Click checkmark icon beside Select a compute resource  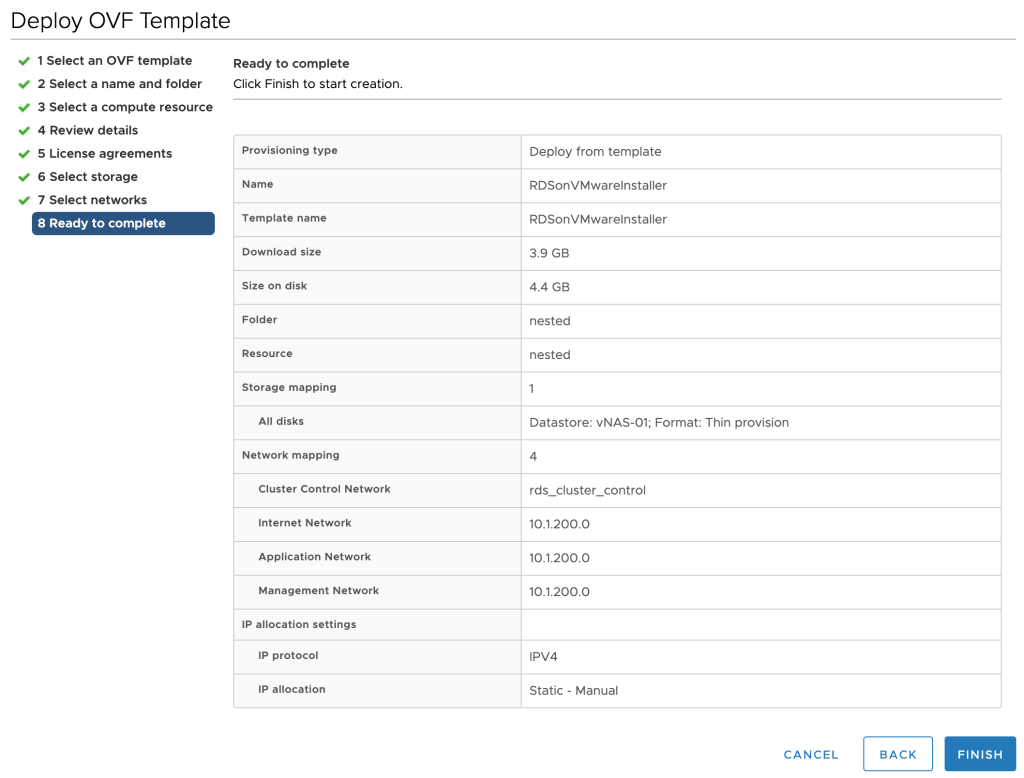click(24, 108)
